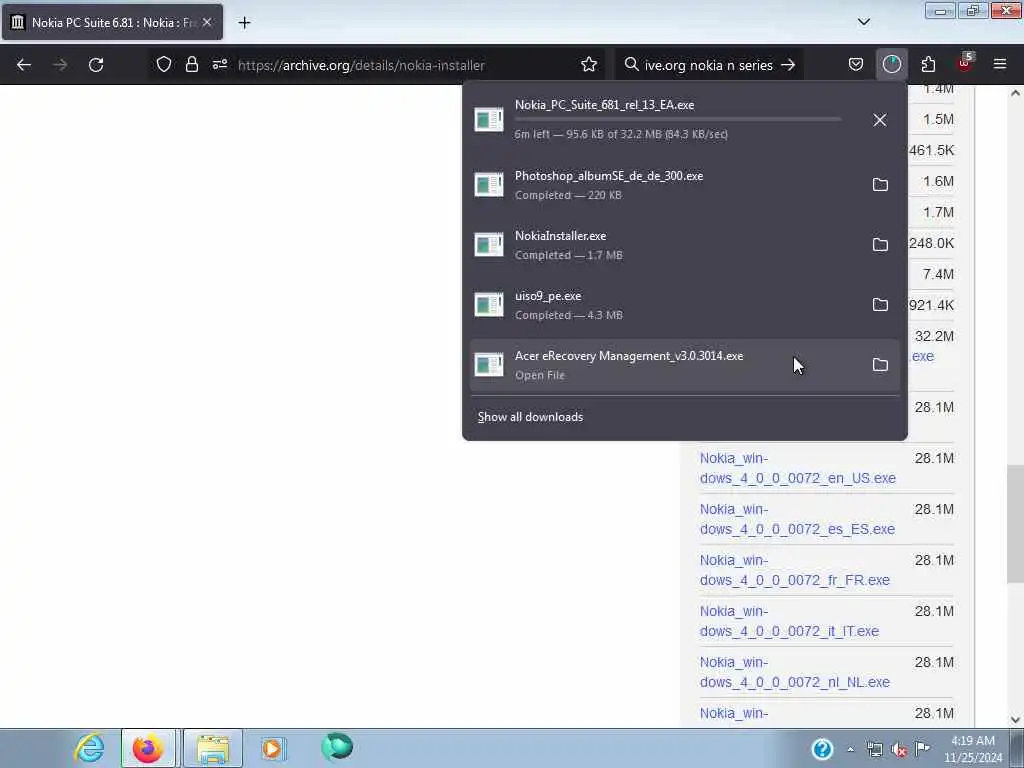Close the Nokia PC Suite tab
Viewport: 1024px width, 768px height.
click(207, 22)
